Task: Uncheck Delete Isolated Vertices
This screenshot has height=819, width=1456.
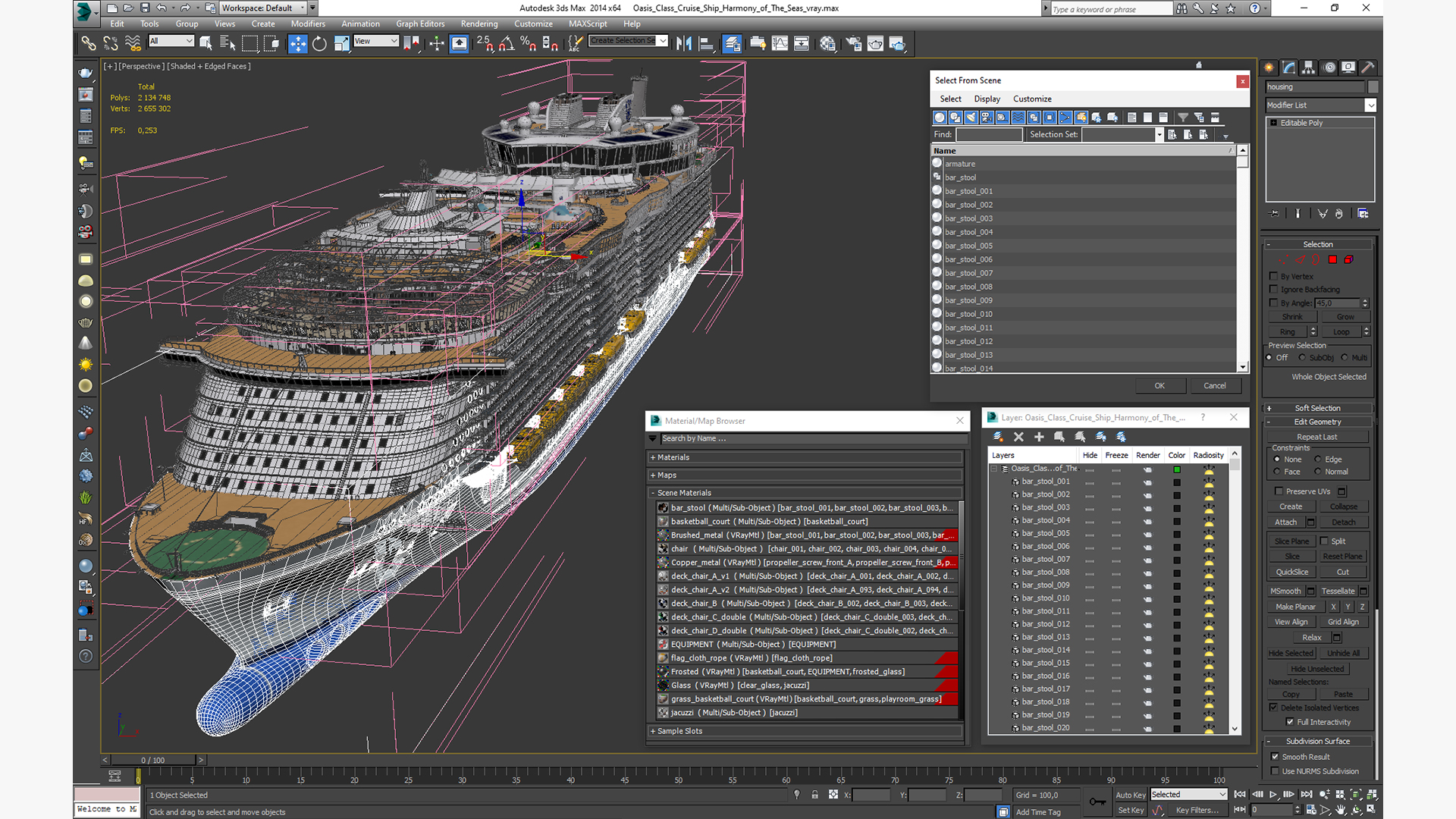Action: point(1274,708)
